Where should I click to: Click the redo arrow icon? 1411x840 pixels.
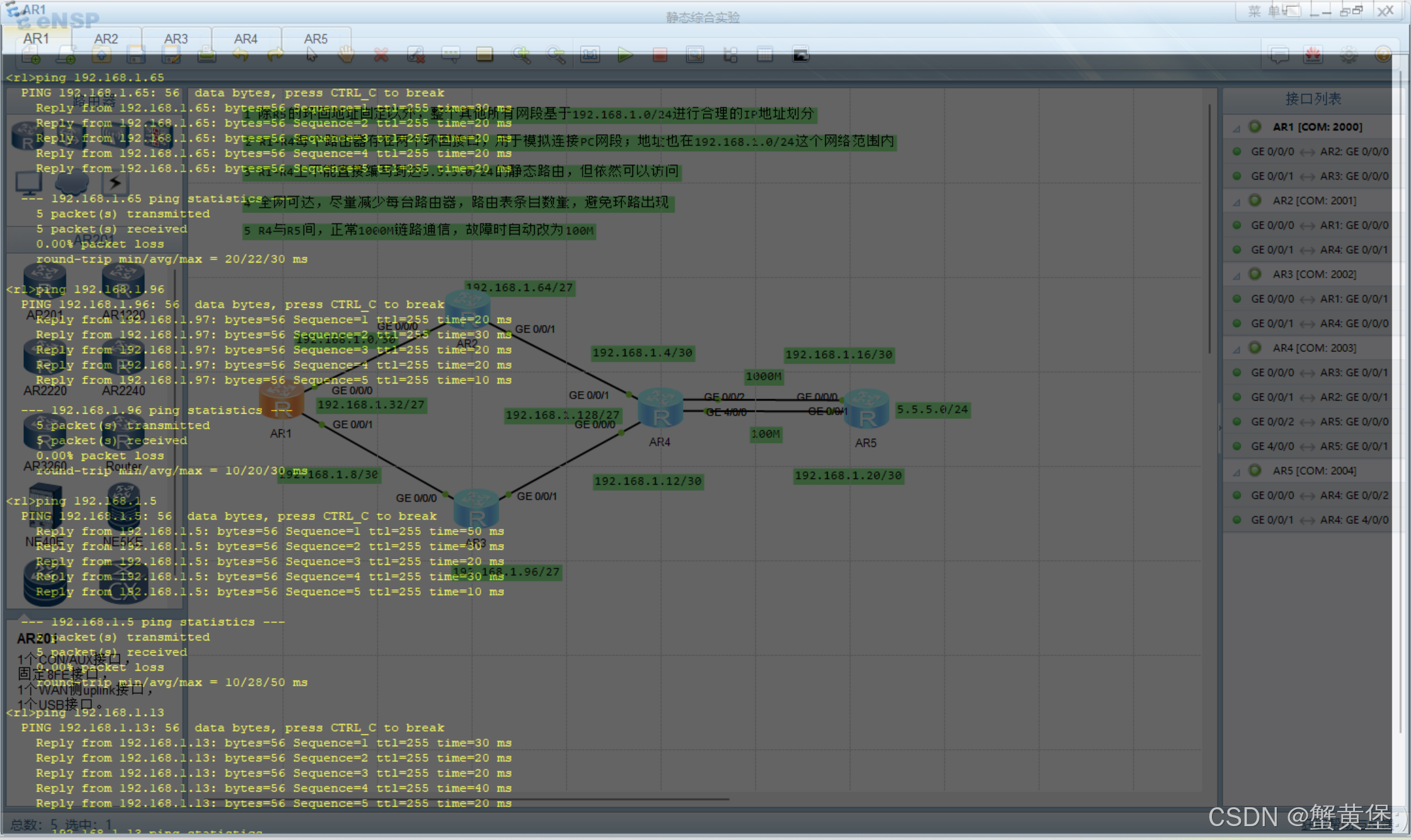pyautogui.click(x=275, y=55)
